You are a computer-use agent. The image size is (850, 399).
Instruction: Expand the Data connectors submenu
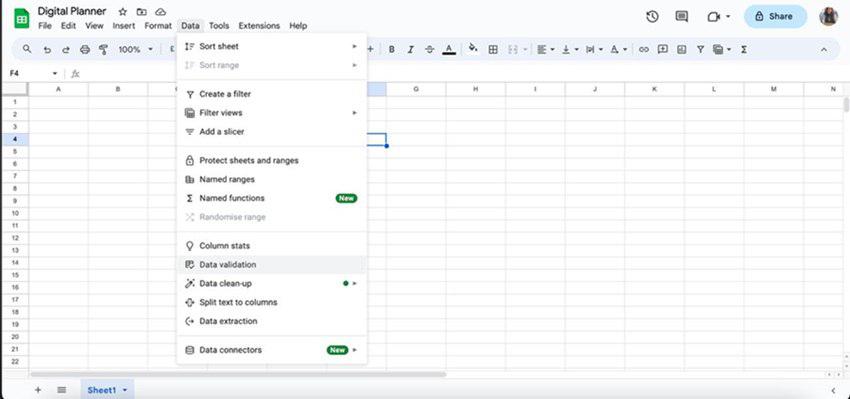[x=272, y=350]
